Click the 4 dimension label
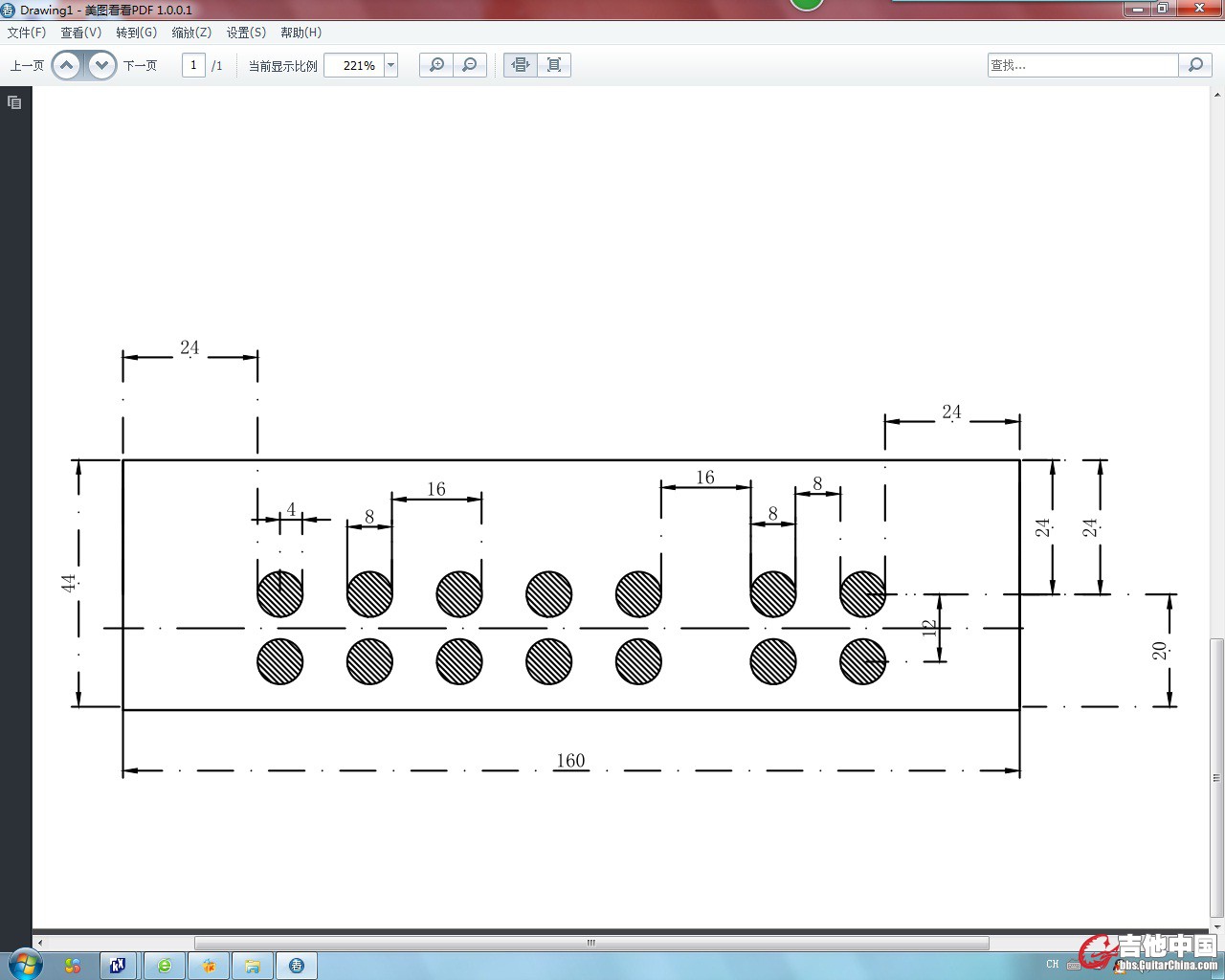The height and width of the screenshot is (980, 1225). (291, 510)
